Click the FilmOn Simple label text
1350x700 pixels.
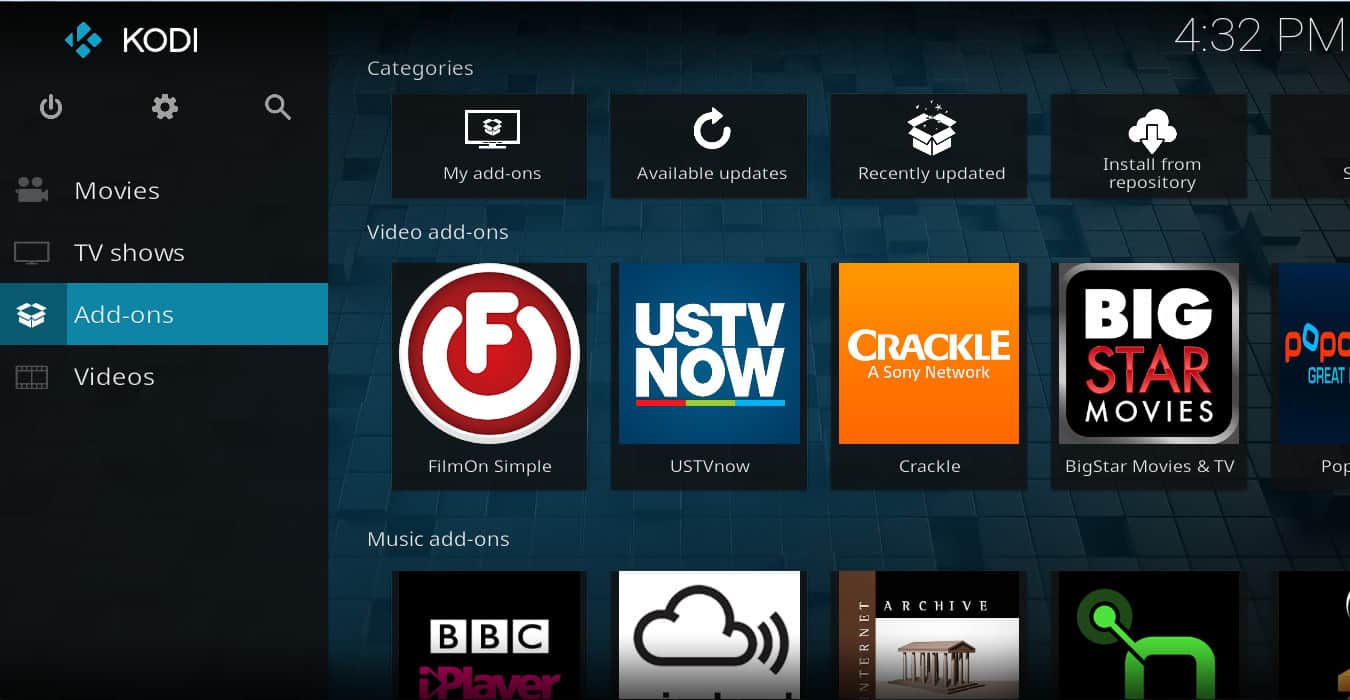pos(490,467)
